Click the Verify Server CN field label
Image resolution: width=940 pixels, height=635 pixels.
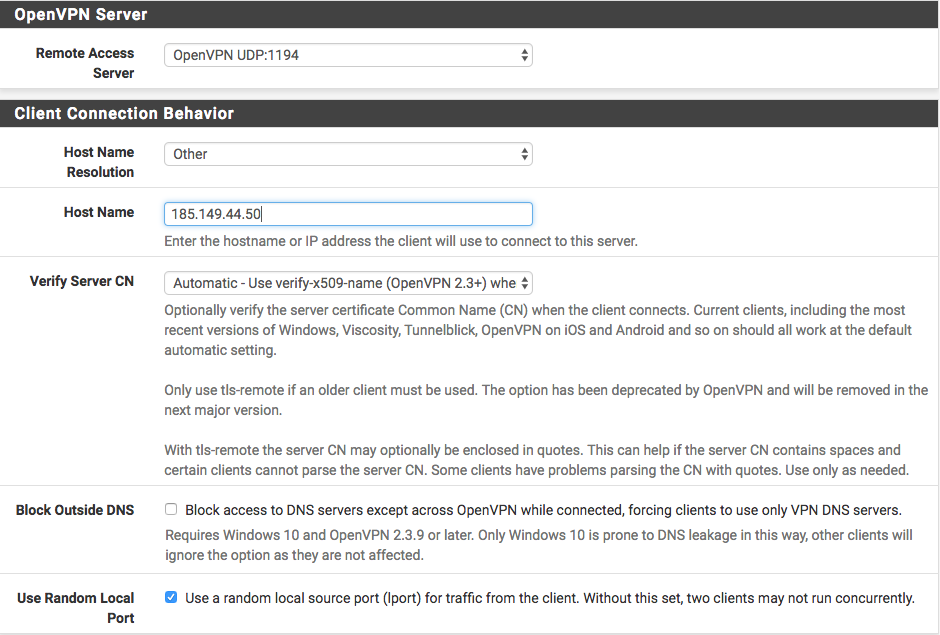(x=82, y=281)
